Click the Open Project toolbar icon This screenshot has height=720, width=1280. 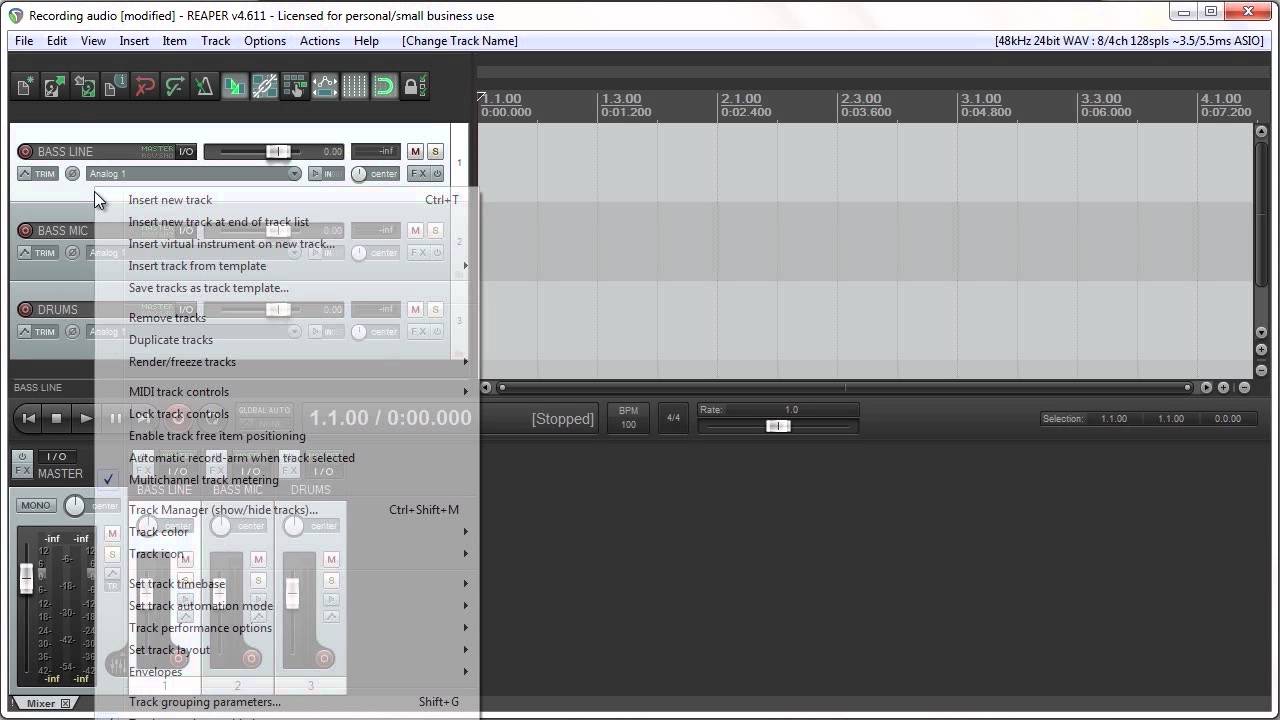click(x=55, y=87)
